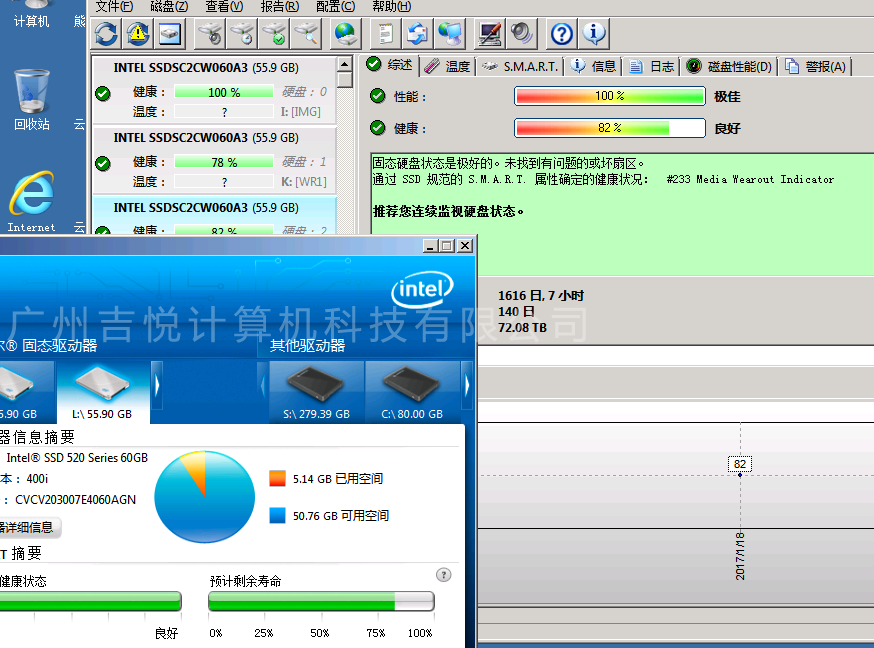This screenshot has height=648, width=874.
Task: Open the 报告(R) menu
Action: [x=280, y=6]
